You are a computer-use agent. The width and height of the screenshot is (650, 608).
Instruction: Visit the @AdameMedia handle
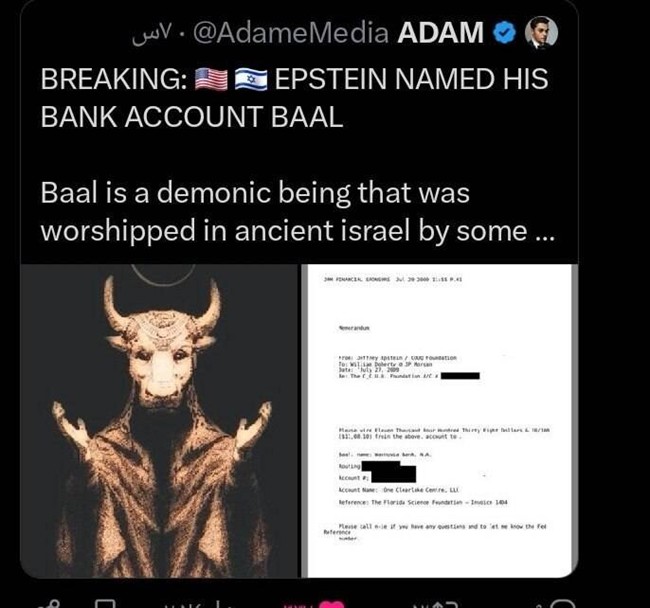click(291, 33)
